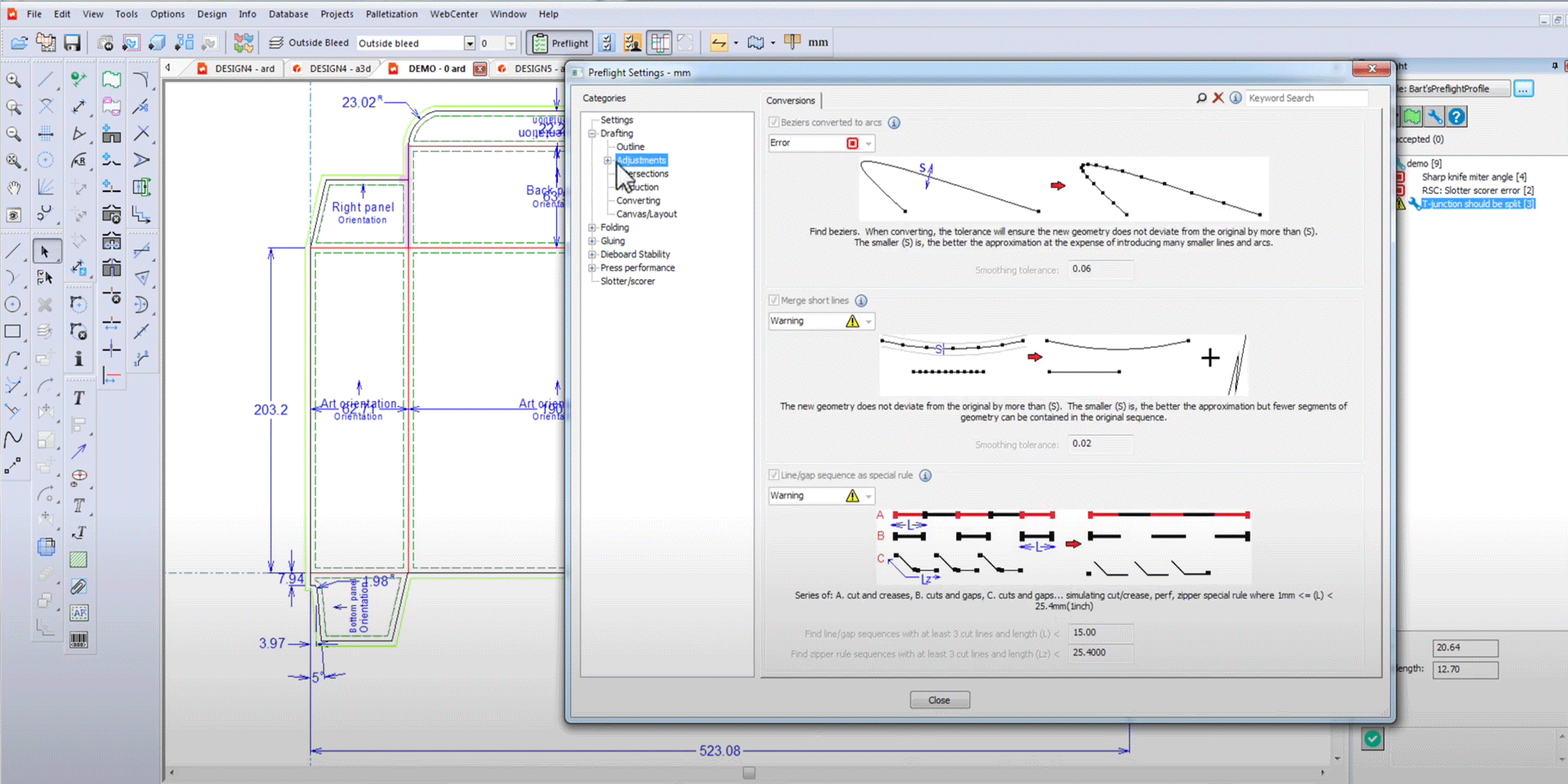
Task: Click the Information i tool icon
Action: pyautogui.click(x=78, y=359)
